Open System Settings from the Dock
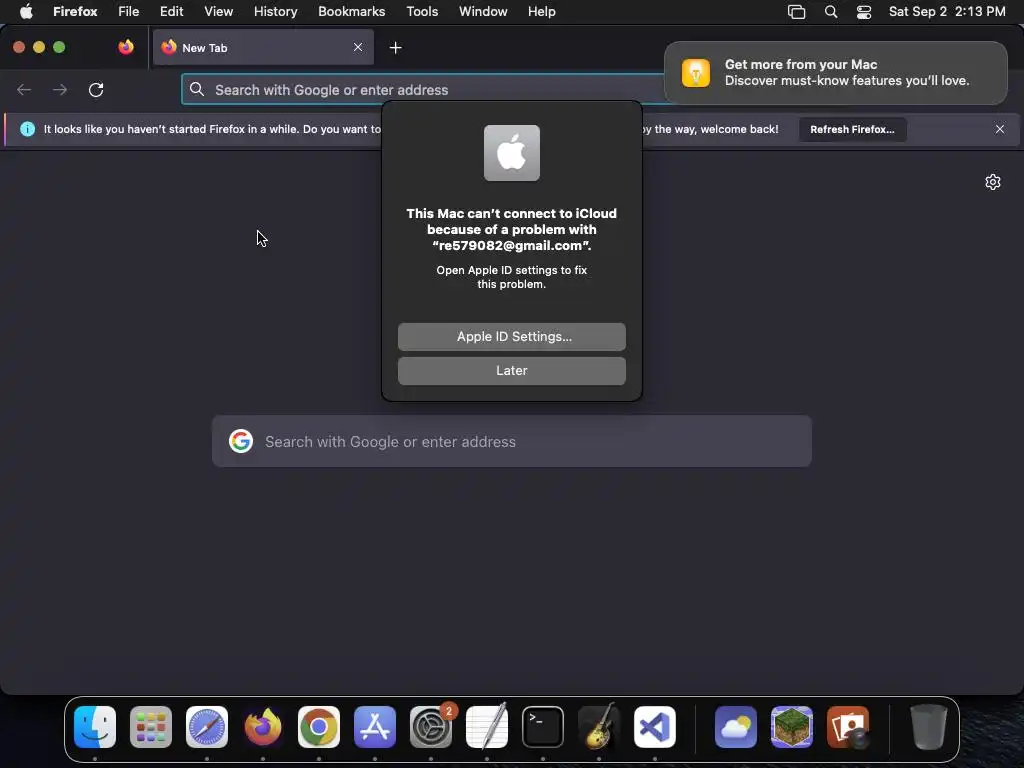The height and width of the screenshot is (768, 1024). [x=431, y=727]
